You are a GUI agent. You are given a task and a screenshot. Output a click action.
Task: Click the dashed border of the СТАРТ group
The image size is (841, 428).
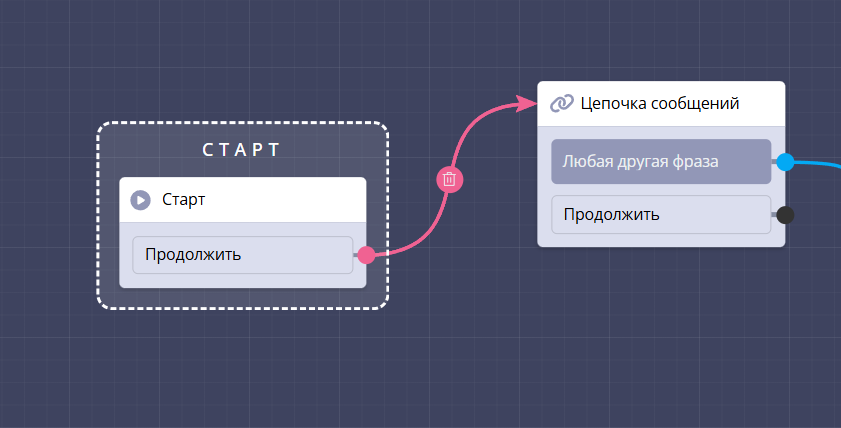pos(98,215)
